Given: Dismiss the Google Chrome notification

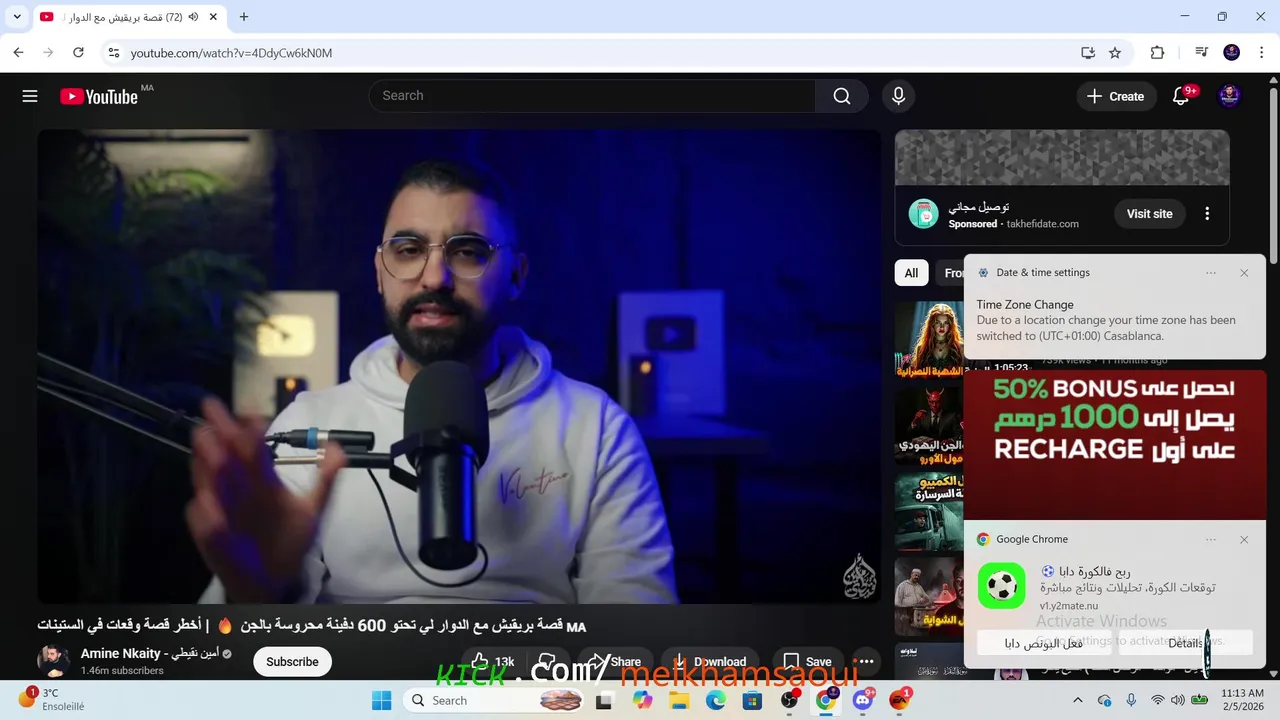Looking at the screenshot, I should pos(1244,539).
